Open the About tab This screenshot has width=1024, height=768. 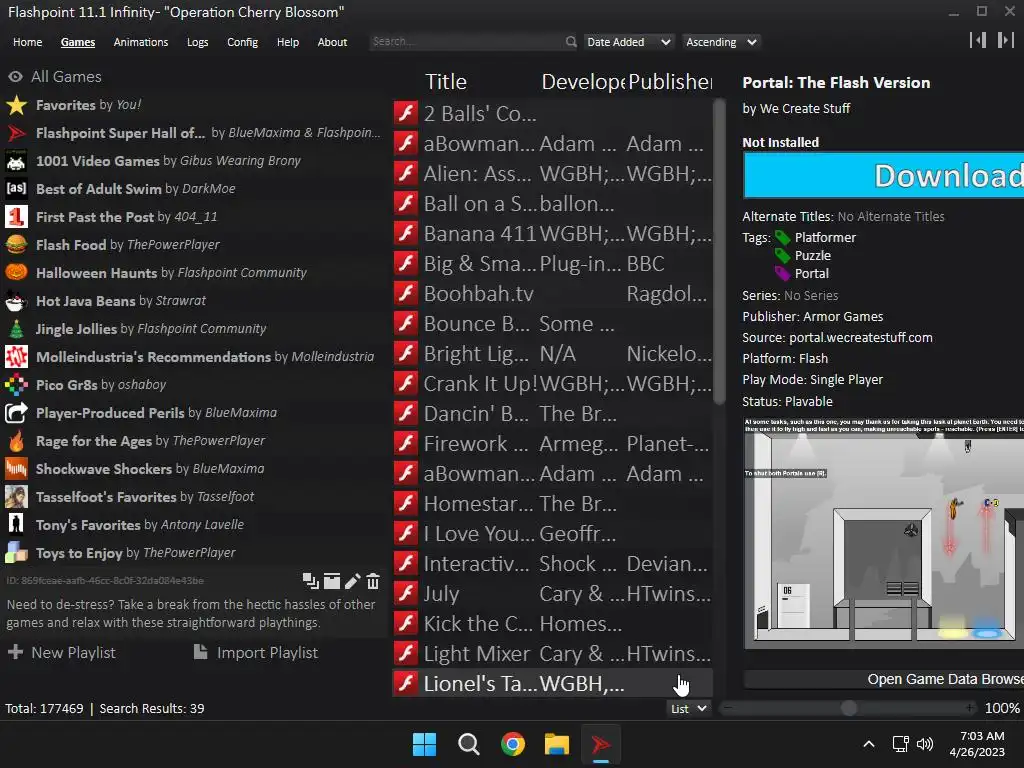point(332,42)
